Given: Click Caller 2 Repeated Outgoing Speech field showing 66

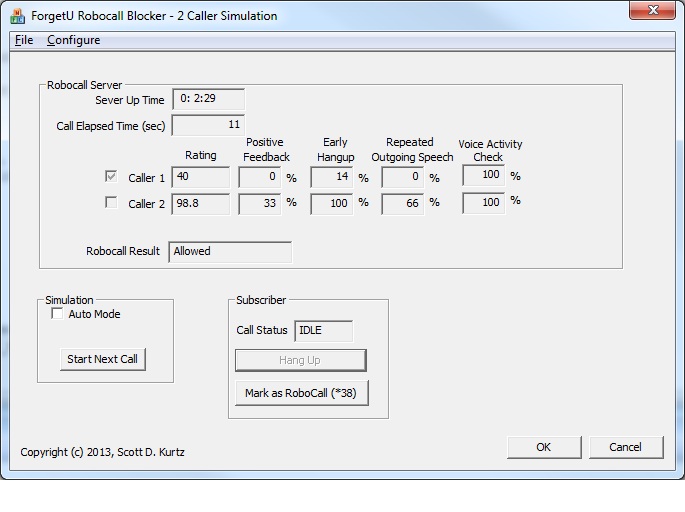Looking at the screenshot, I should [x=403, y=204].
